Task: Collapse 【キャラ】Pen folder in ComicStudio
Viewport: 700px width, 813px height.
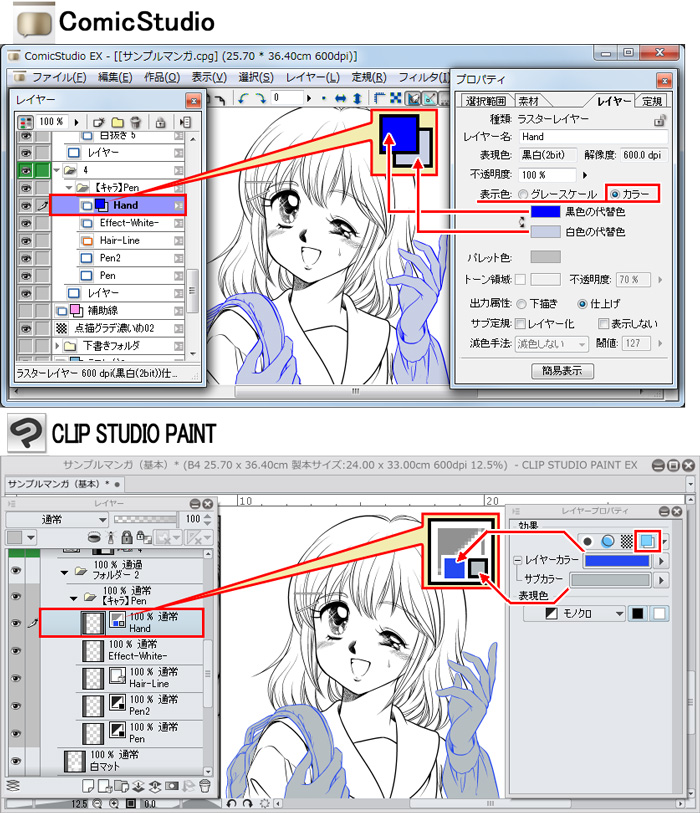Action: point(68,187)
